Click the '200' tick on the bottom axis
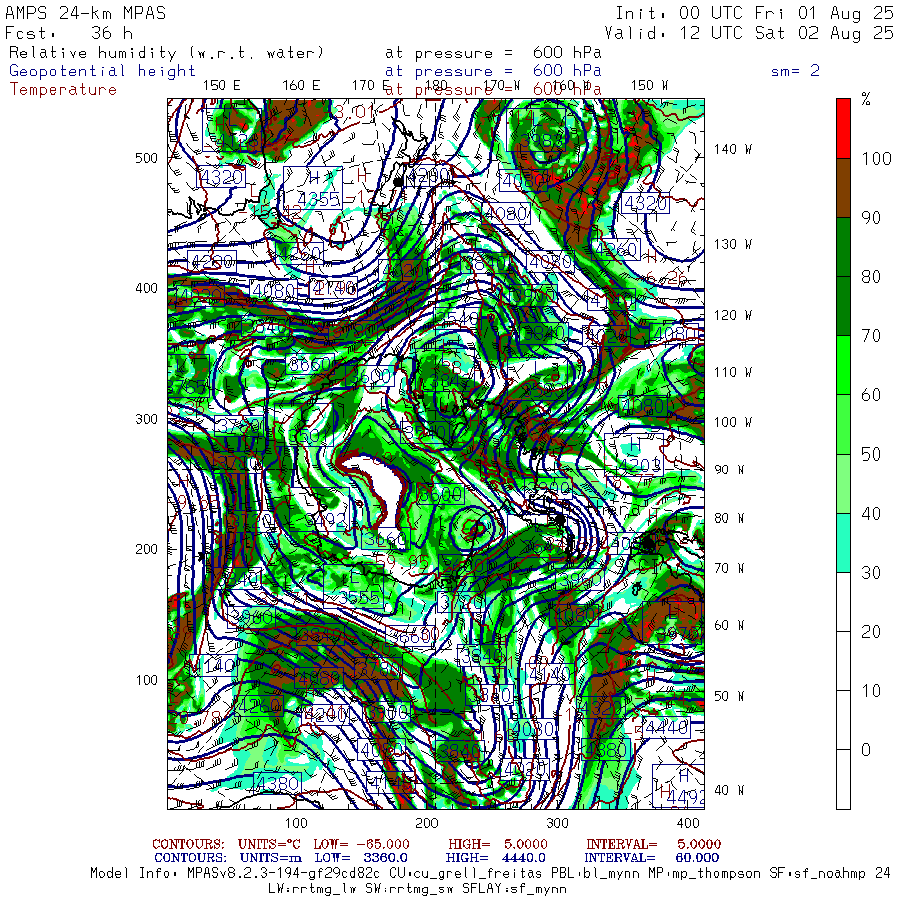Screen dimensions: 900x900 tap(427, 823)
